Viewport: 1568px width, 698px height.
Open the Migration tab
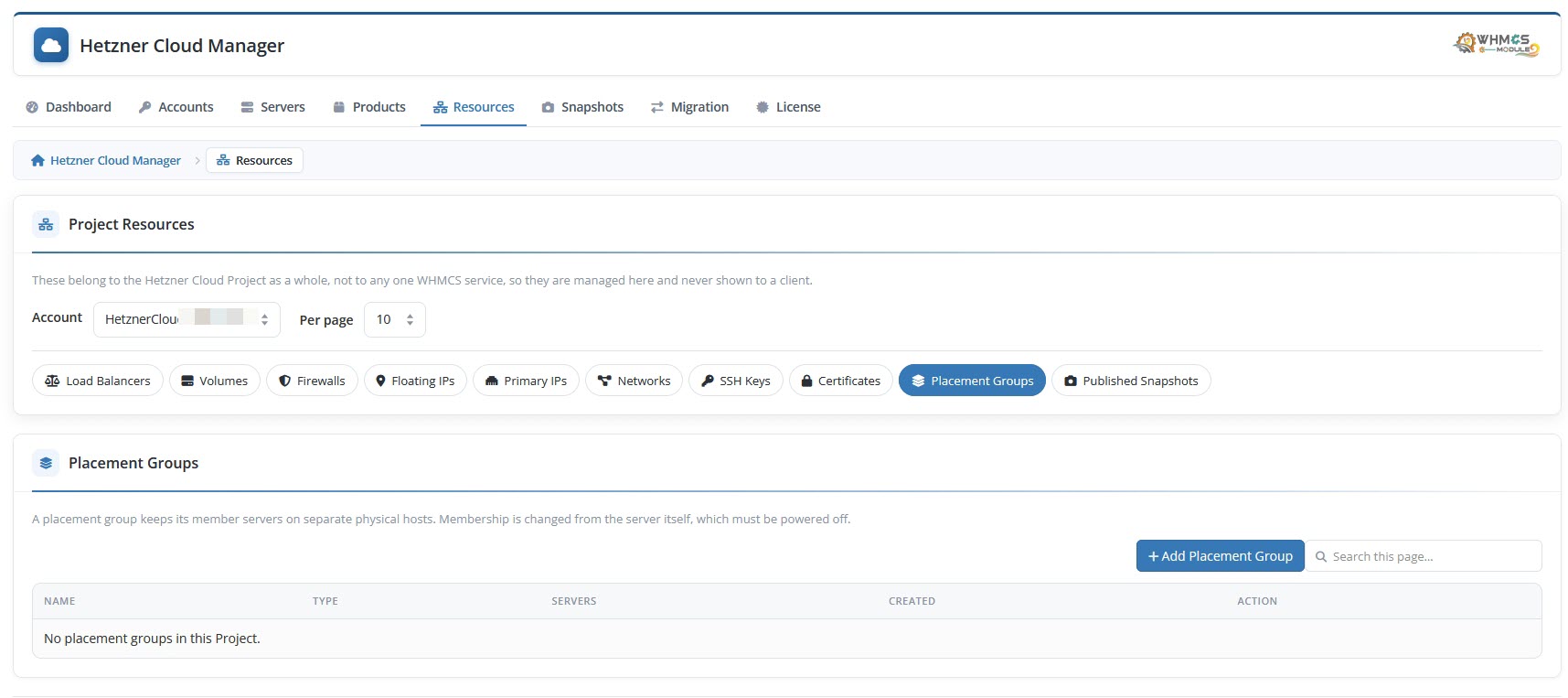689,107
